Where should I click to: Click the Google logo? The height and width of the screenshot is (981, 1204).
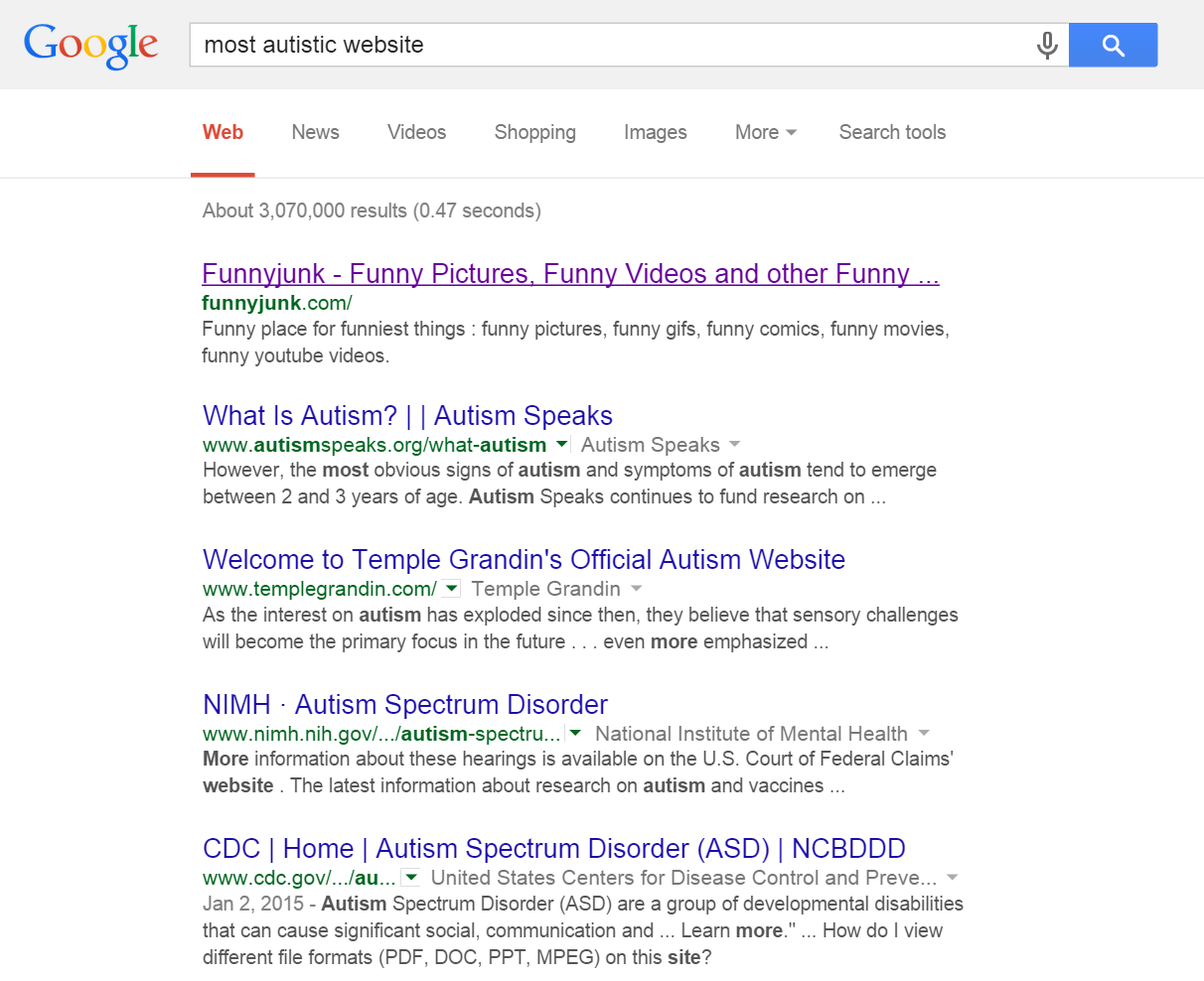coord(90,46)
